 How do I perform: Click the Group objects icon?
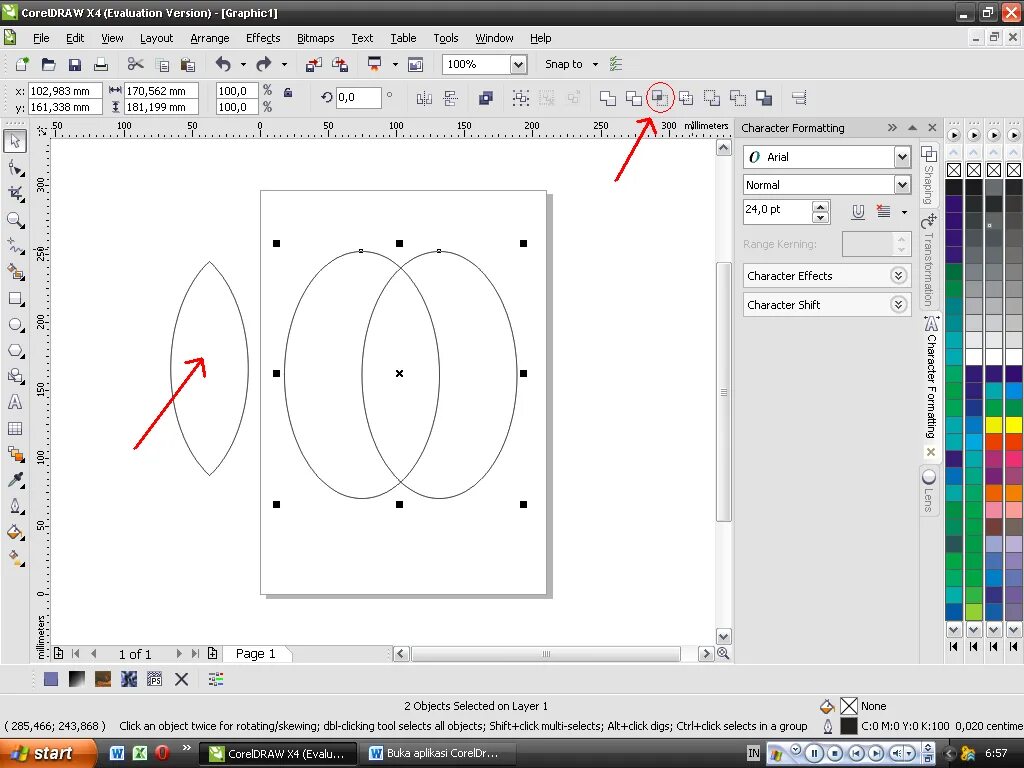click(x=520, y=98)
